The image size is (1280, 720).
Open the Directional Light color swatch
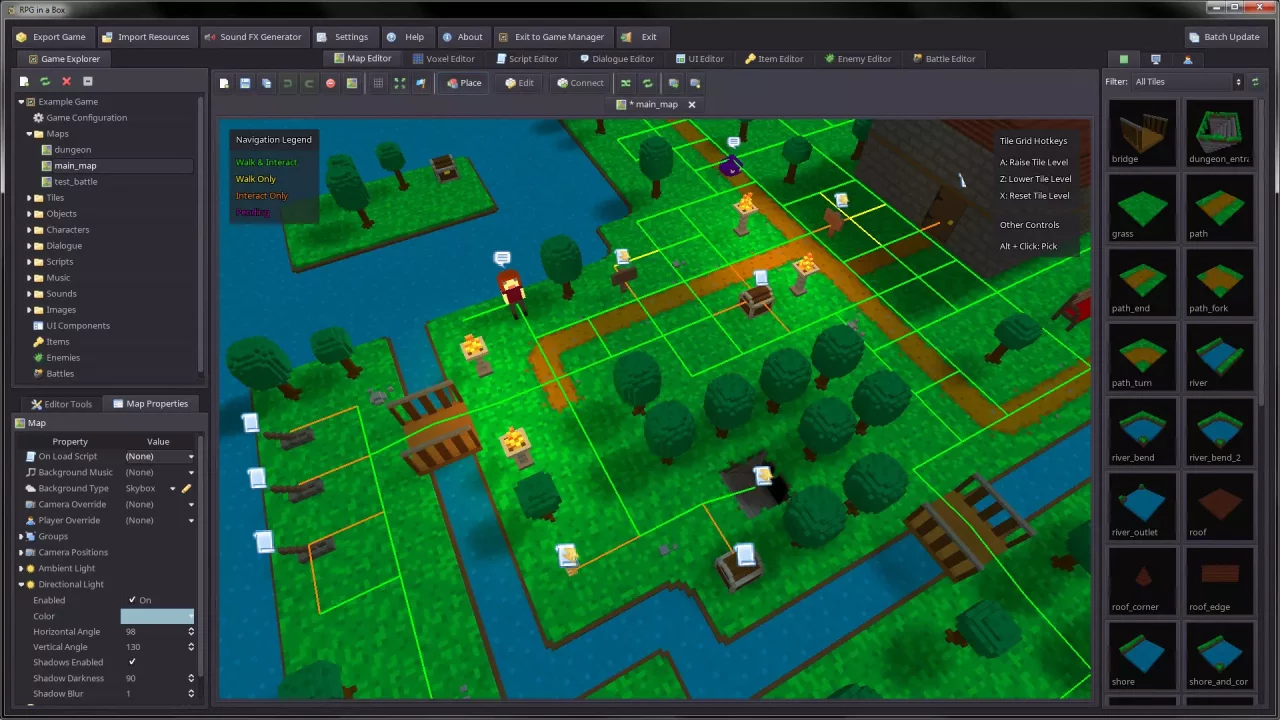point(156,616)
